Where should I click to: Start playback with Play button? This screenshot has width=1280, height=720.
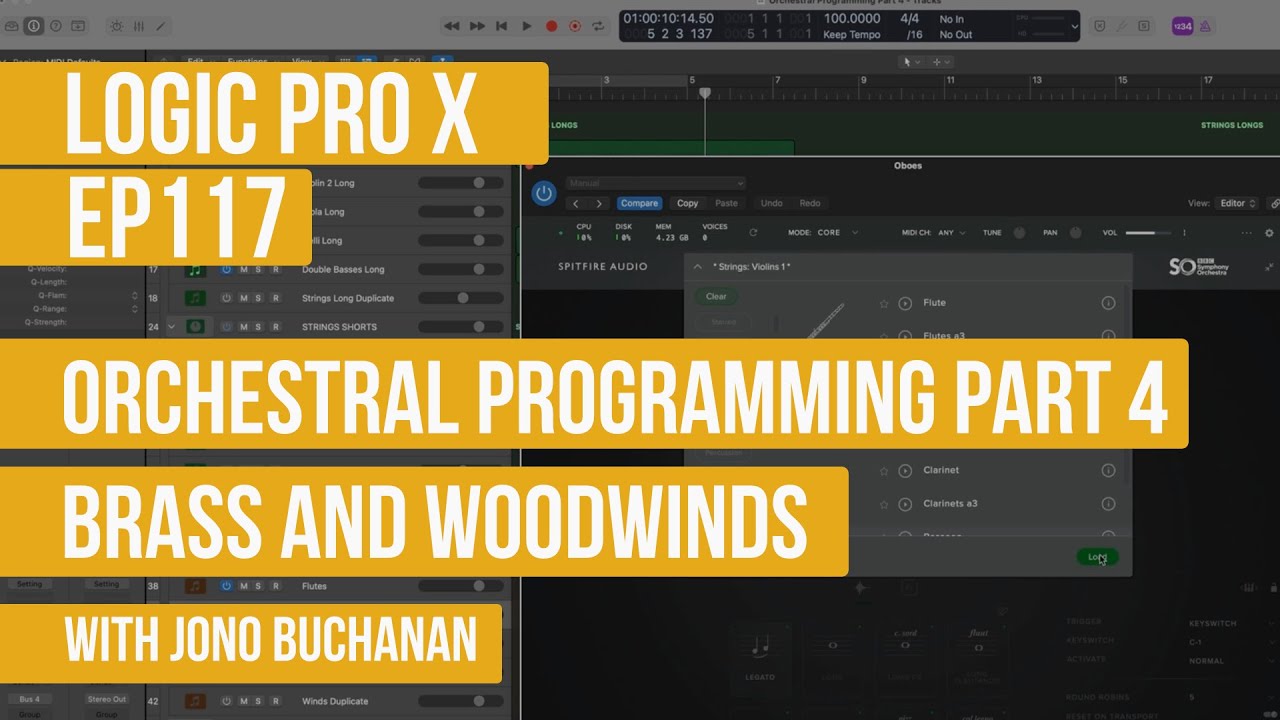click(x=526, y=26)
